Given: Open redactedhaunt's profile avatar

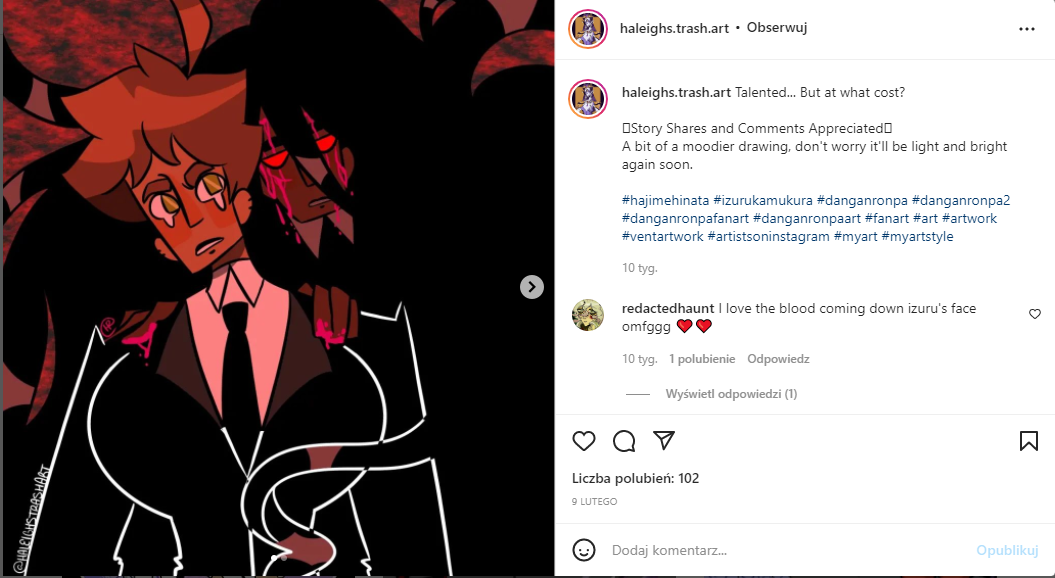Looking at the screenshot, I should pos(588,315).
